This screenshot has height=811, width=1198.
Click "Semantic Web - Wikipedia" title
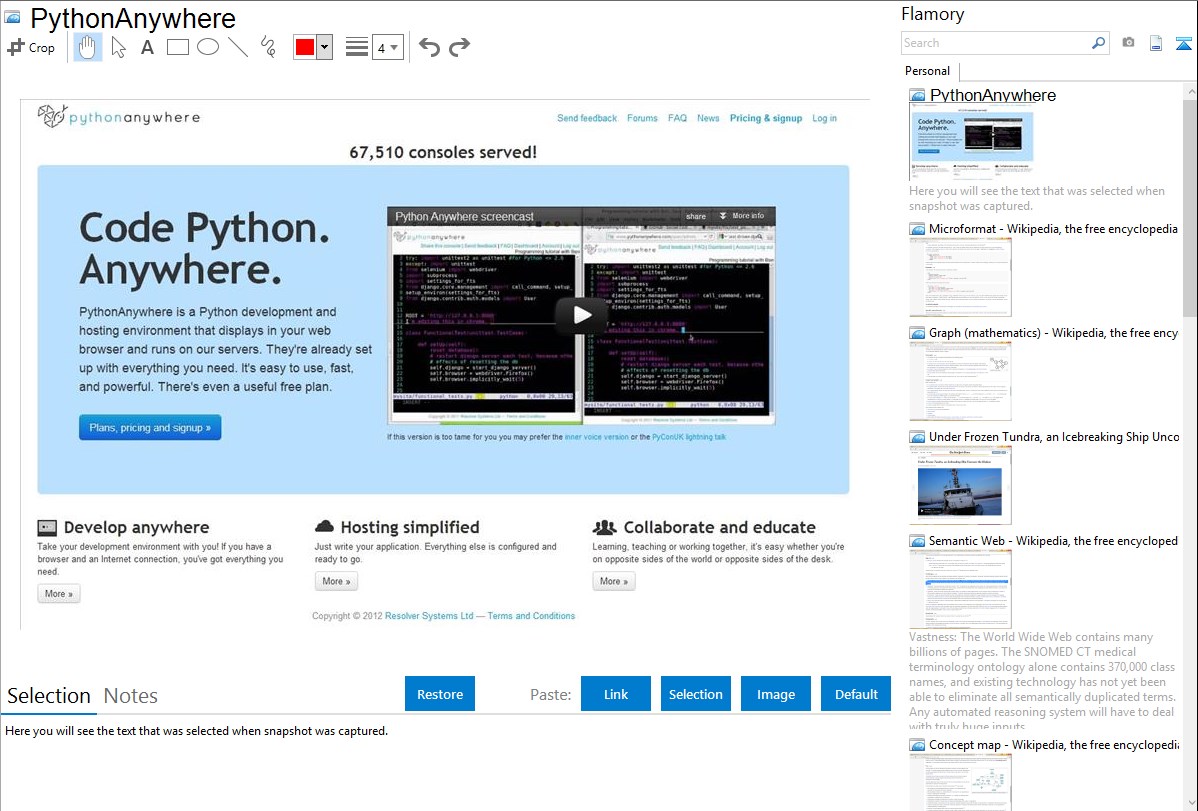coord(1053,540)
